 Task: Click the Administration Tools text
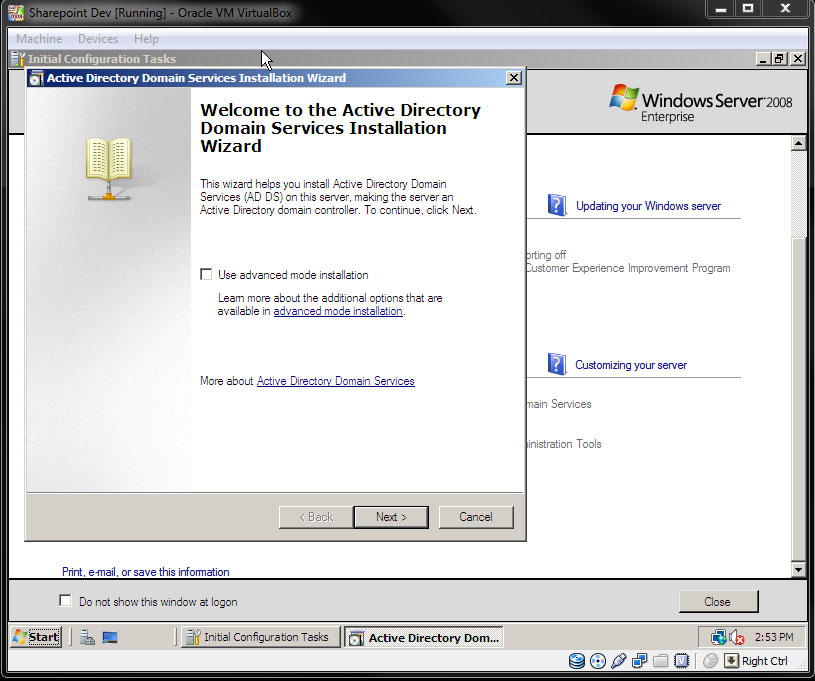pos(564,444)
